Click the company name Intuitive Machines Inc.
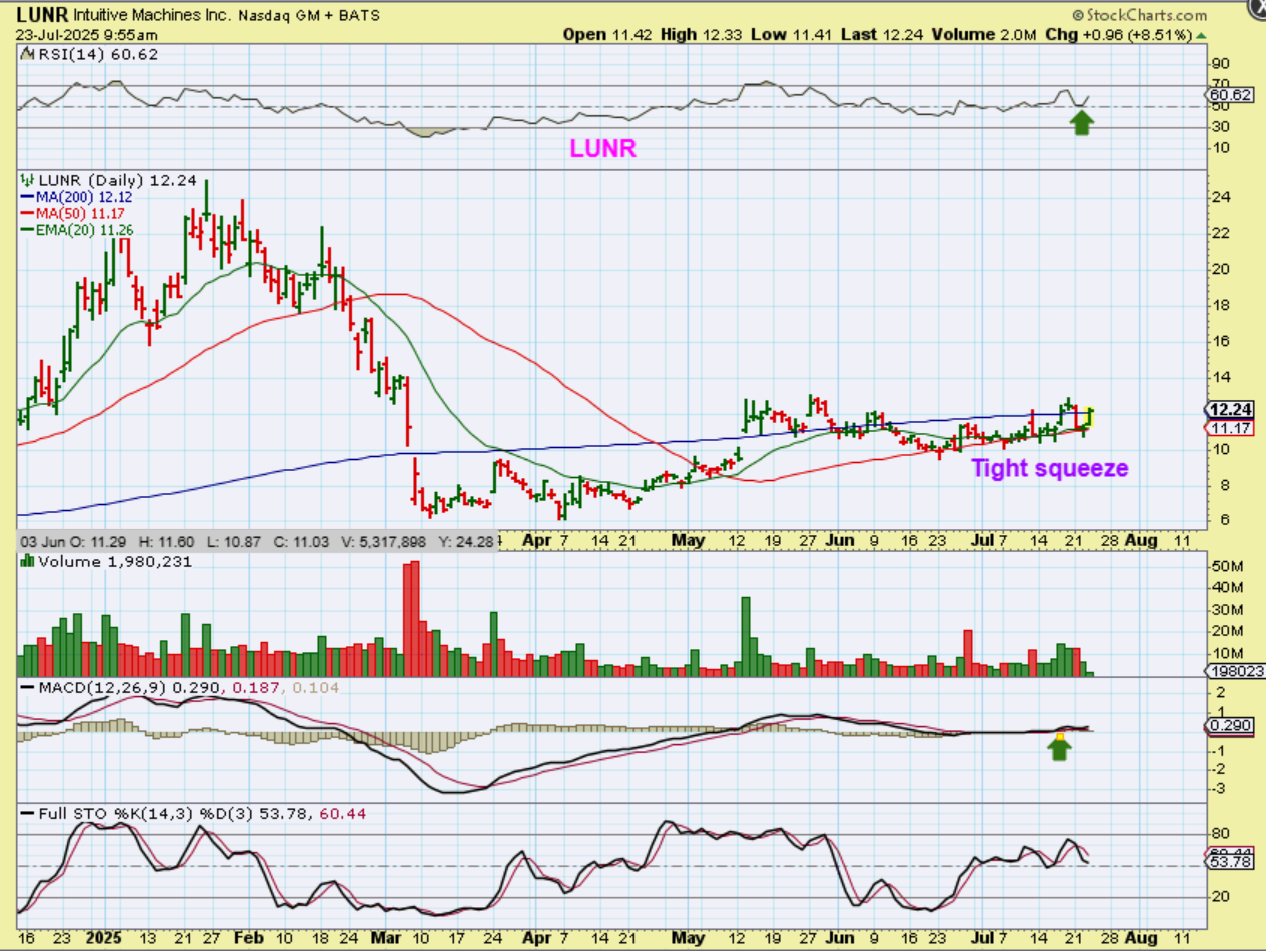 pyautogui.click(x=152, y=17)
